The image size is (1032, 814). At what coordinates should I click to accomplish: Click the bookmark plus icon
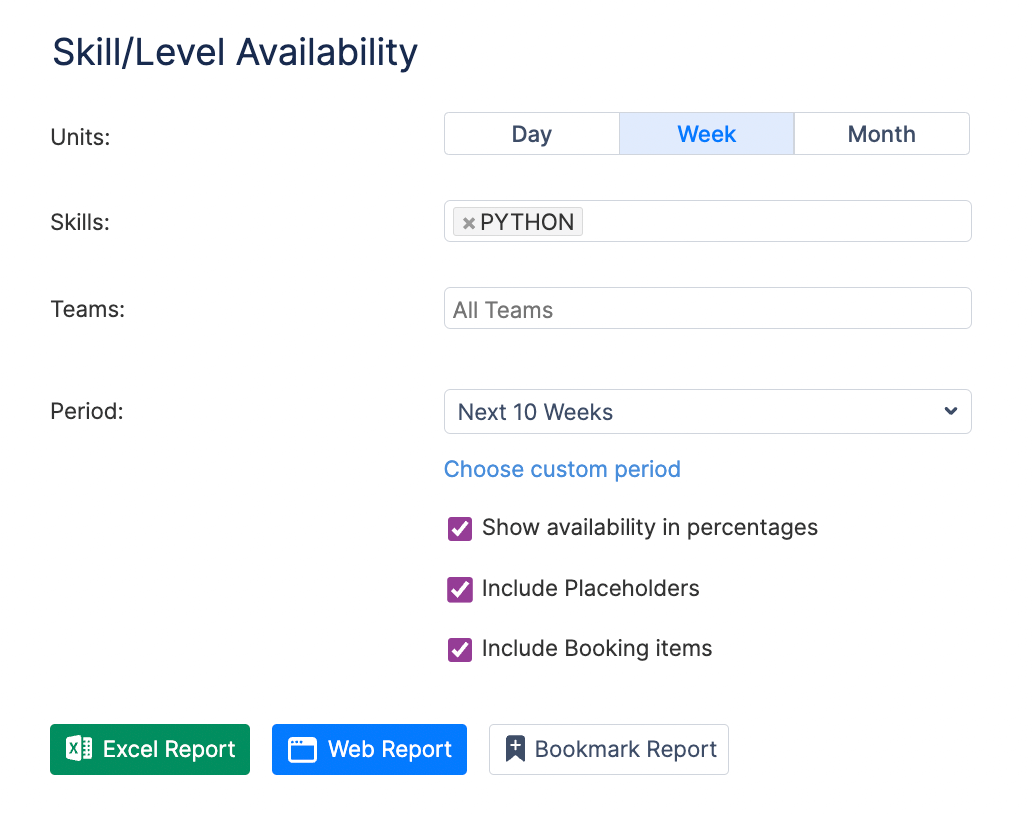click(515, 749)
